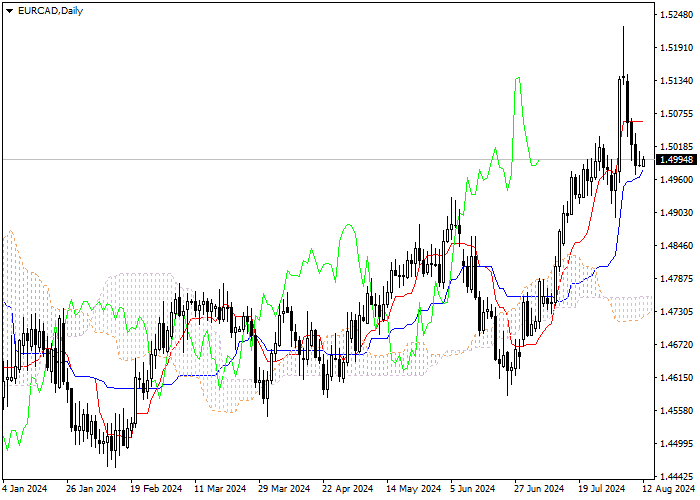Image resolution: width=700 pixels, height=500 pixels.
Task: Click the tallest candle wick near 1.52480
Action: point(623,51)
